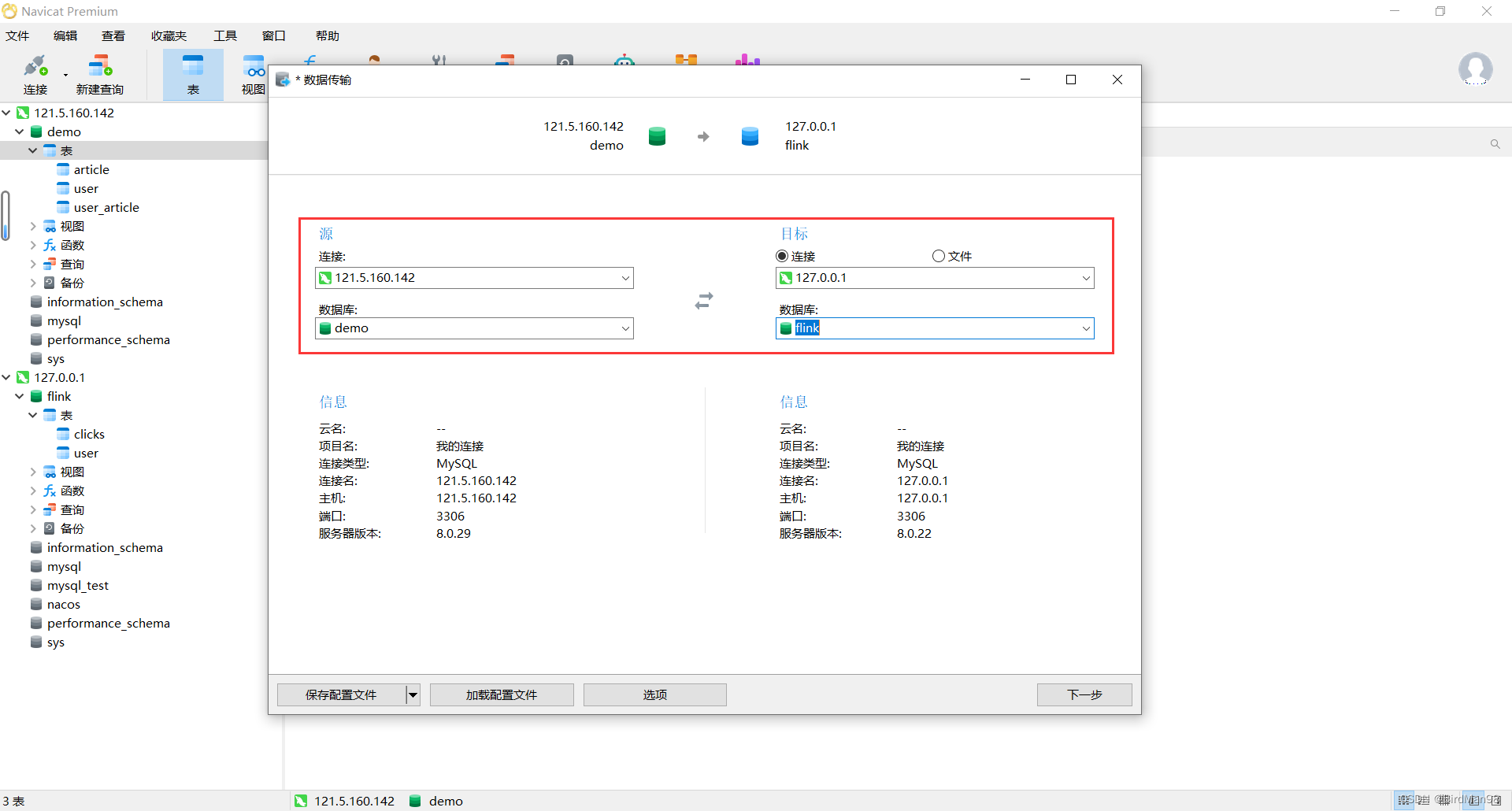
Task: Click the demo status bar entry
Action: point(436,801)
